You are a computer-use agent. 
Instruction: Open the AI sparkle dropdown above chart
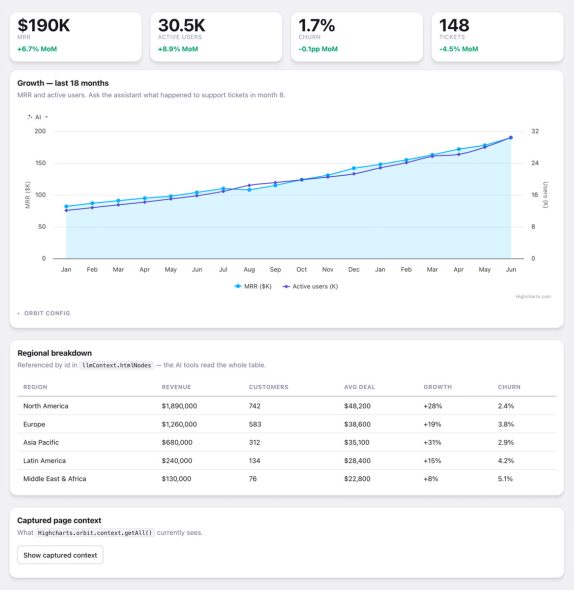(38, 117)
